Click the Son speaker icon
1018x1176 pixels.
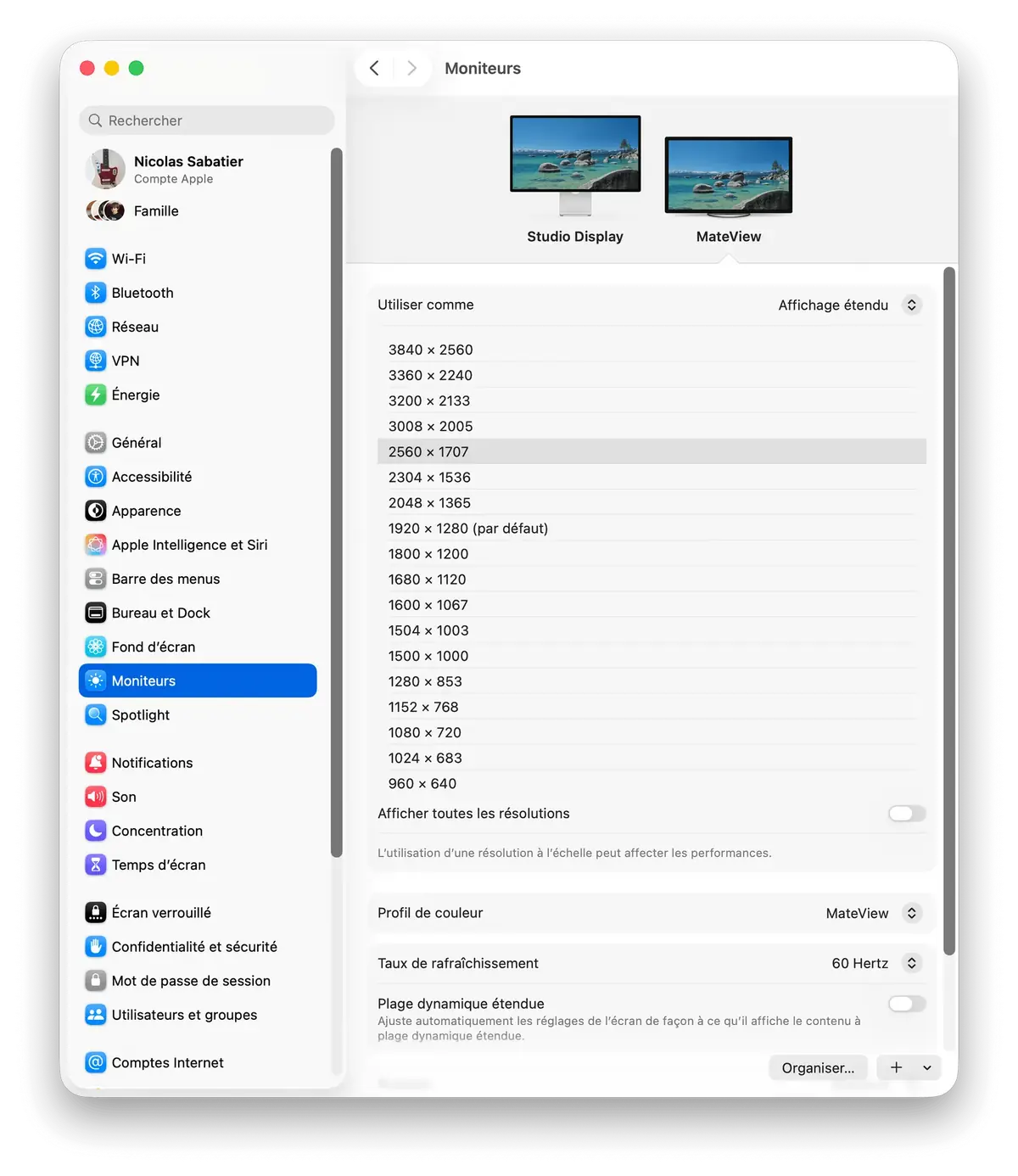click(96, 797)
